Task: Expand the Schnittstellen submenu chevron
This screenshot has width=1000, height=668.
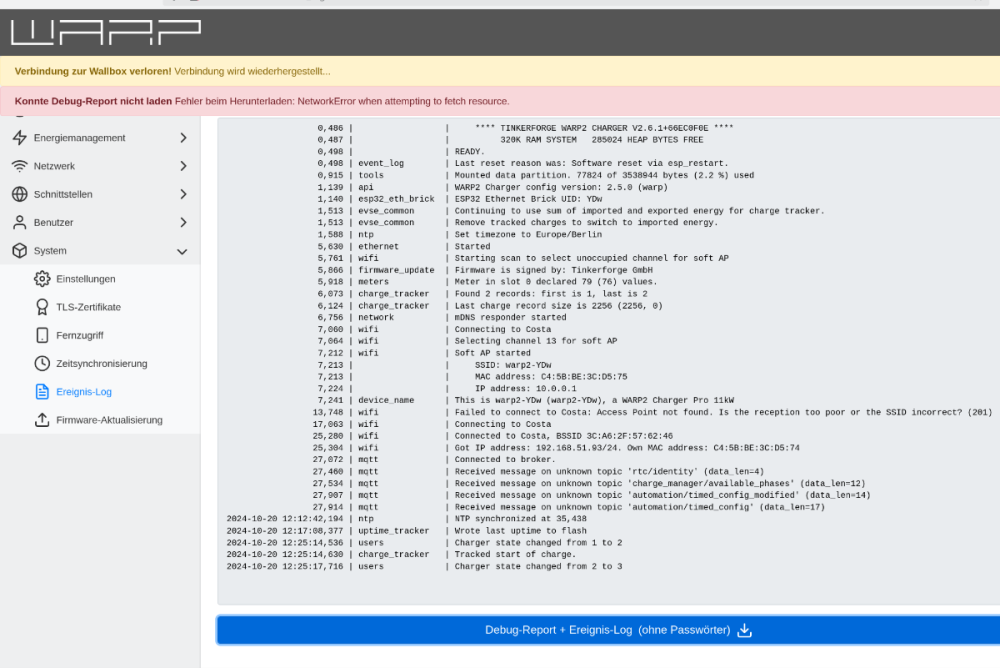Action: click(x=183, y=194)
